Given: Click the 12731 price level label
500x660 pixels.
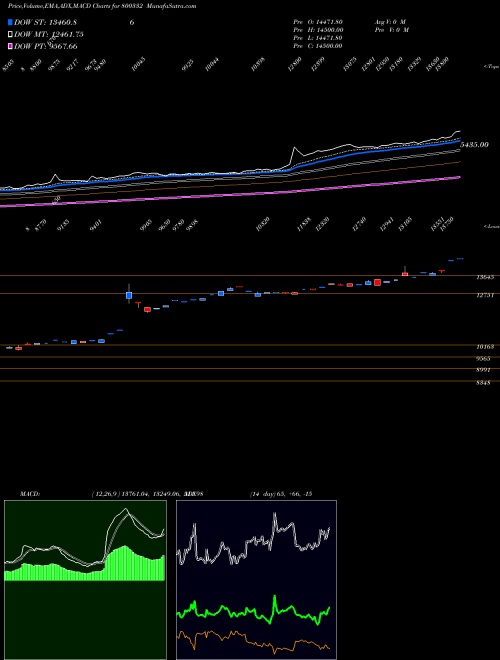Looking at the screenshot, I should coord(485,295).
